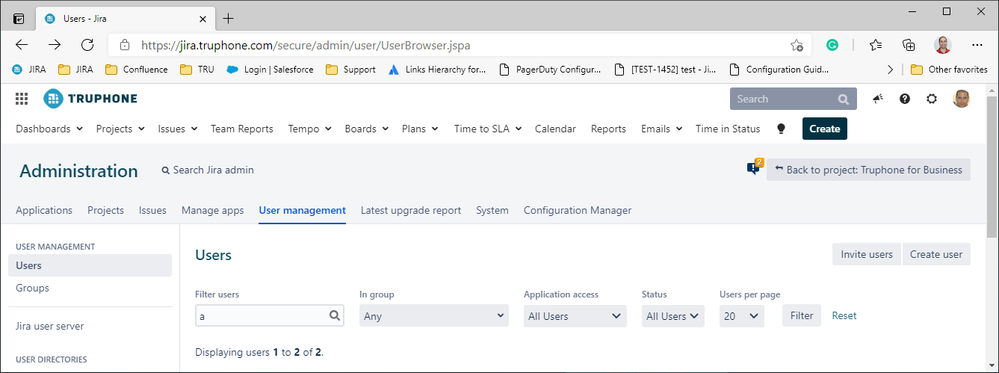
Task: Change the Users per page dropdown
Action: pyautogui.click(x=742, y=316)
